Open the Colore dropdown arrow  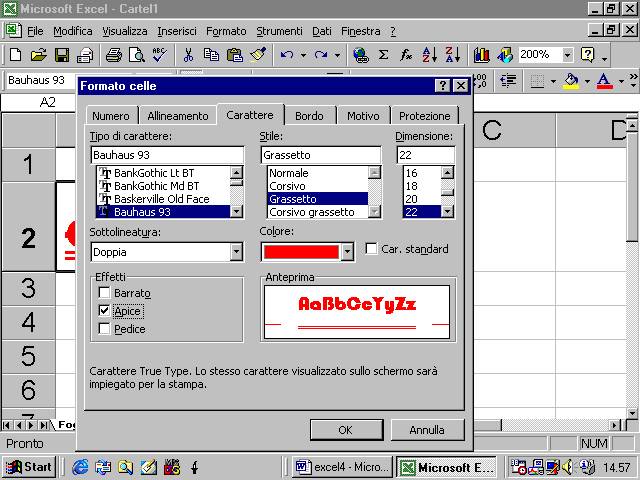click(347, 252)
